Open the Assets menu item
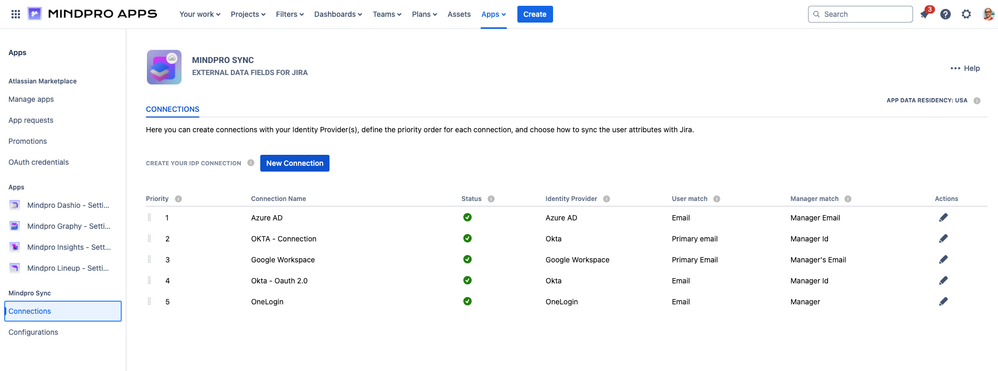Viewport: 998px width, 371px height. 459,14
